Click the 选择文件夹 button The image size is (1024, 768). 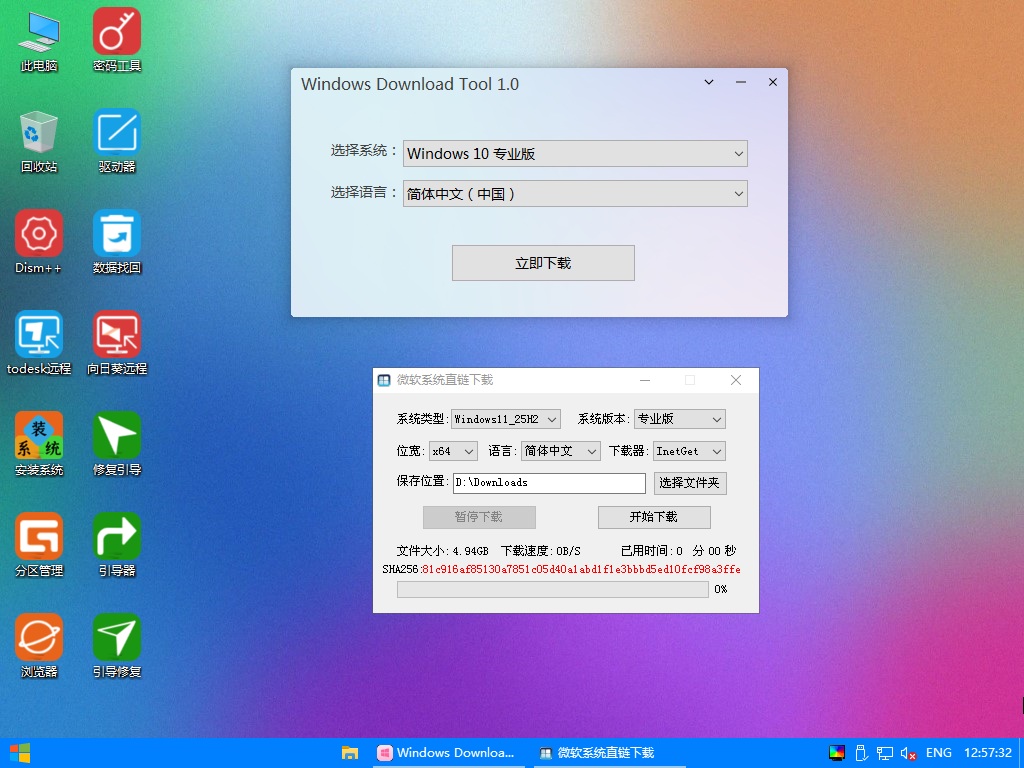690,483
